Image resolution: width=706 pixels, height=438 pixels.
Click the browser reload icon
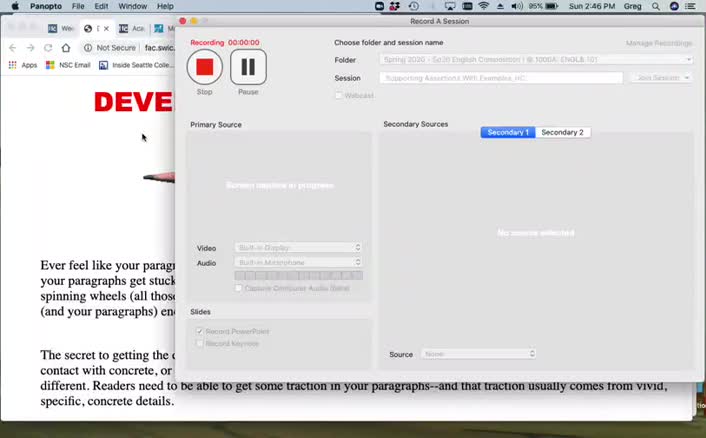pyautogui.click(x=47, y=47)
